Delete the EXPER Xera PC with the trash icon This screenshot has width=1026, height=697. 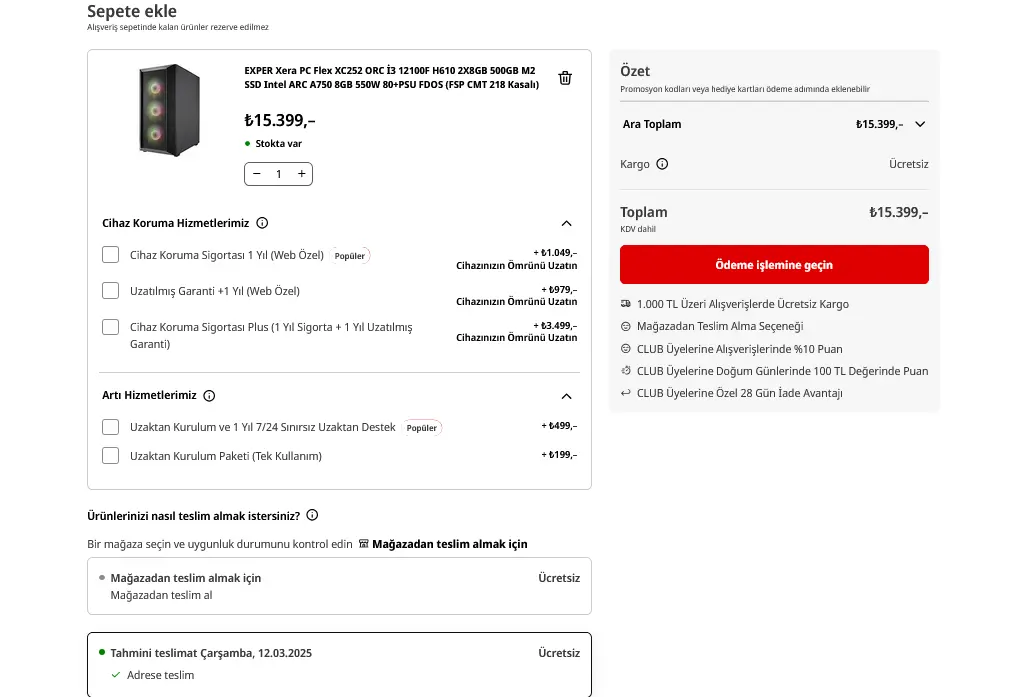pyautogui.click(x=565, y=78)
